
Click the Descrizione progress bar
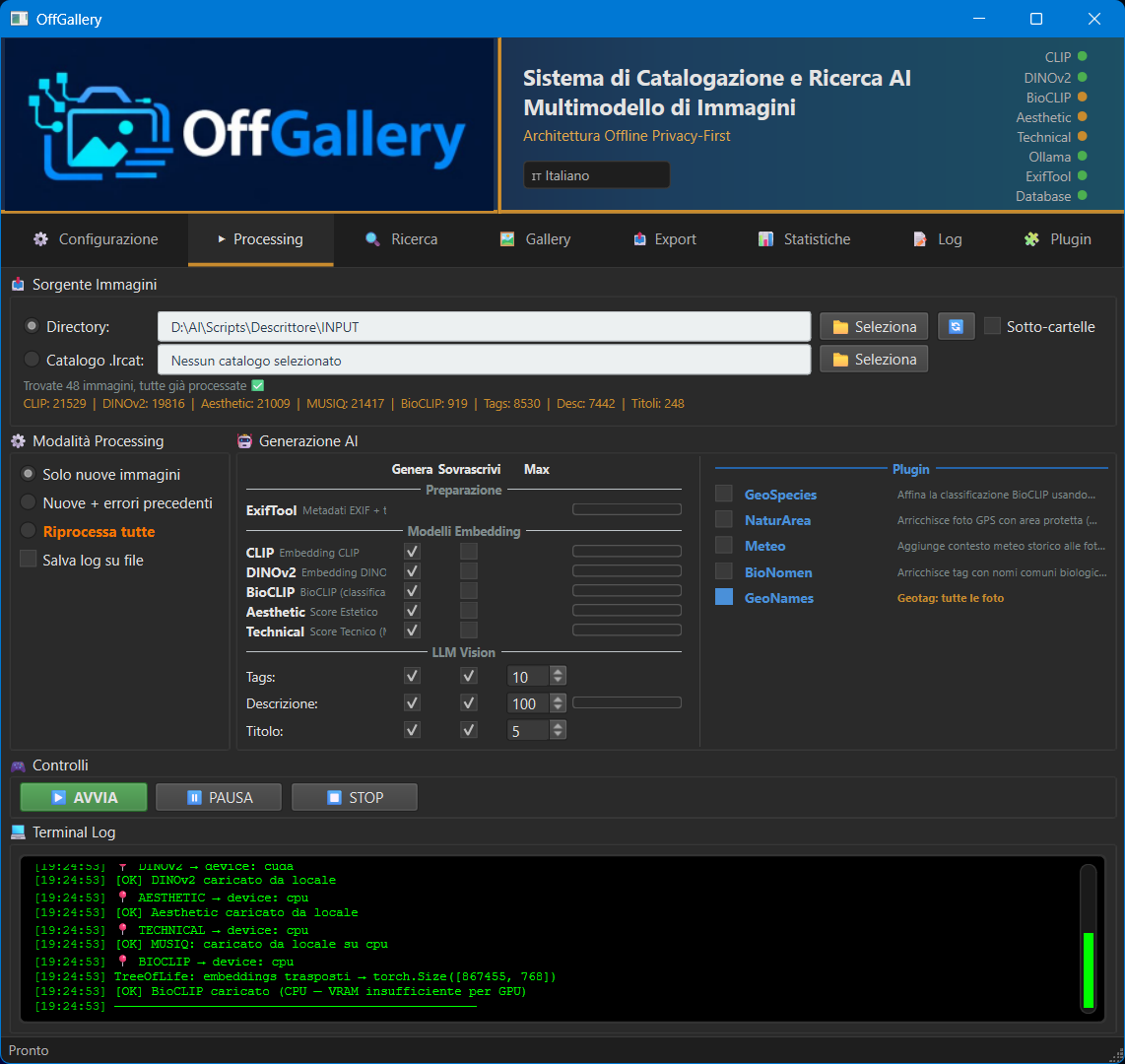coord(628,702)
